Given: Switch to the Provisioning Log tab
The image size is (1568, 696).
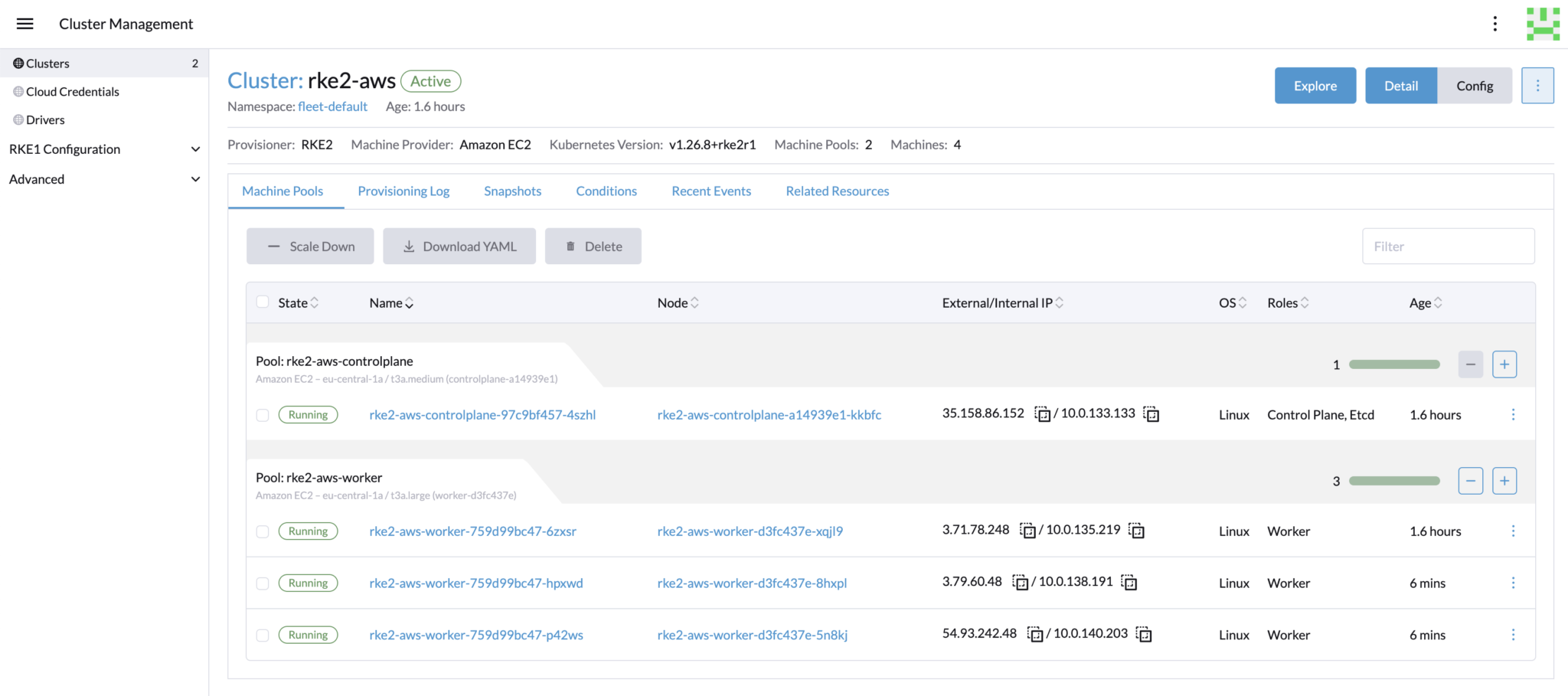Looking at the screenshot, I should coord(403,191).
